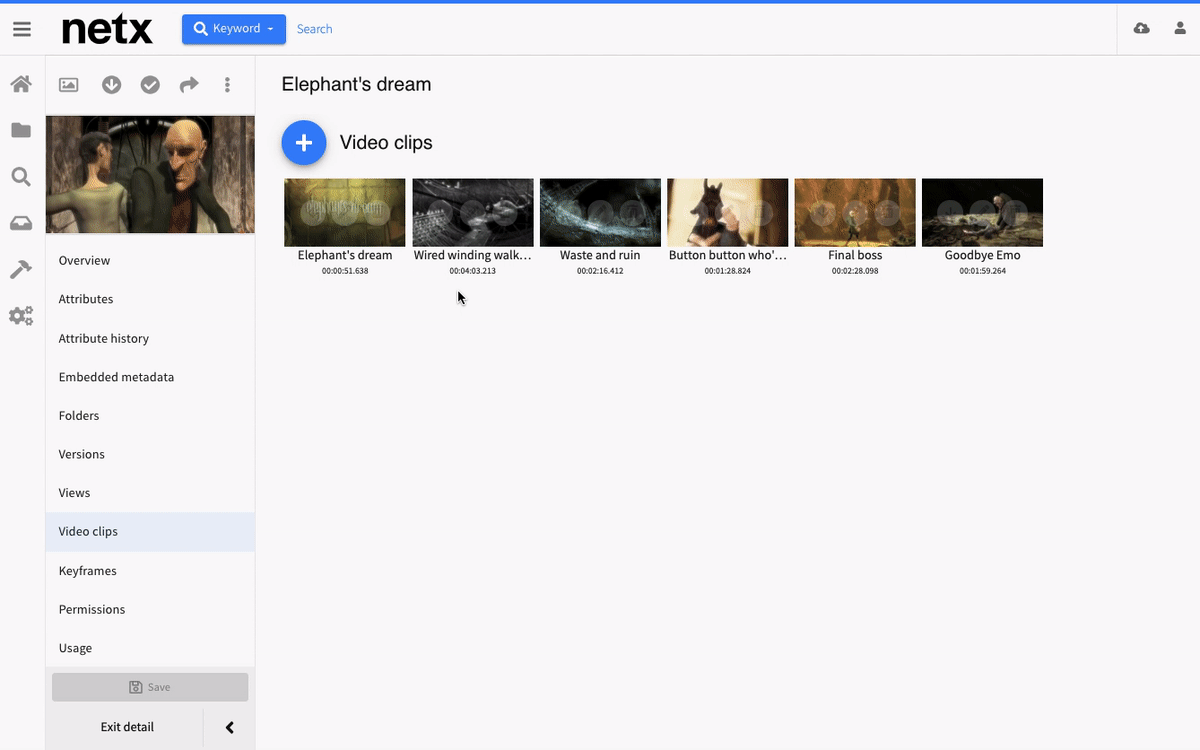1200x750 pixels.
Task: Open the Attributes tab
Action: point(150,299)
